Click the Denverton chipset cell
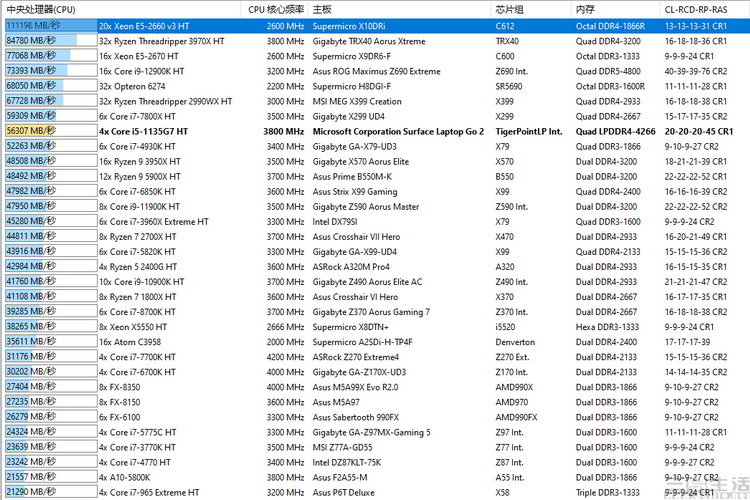 515,342
